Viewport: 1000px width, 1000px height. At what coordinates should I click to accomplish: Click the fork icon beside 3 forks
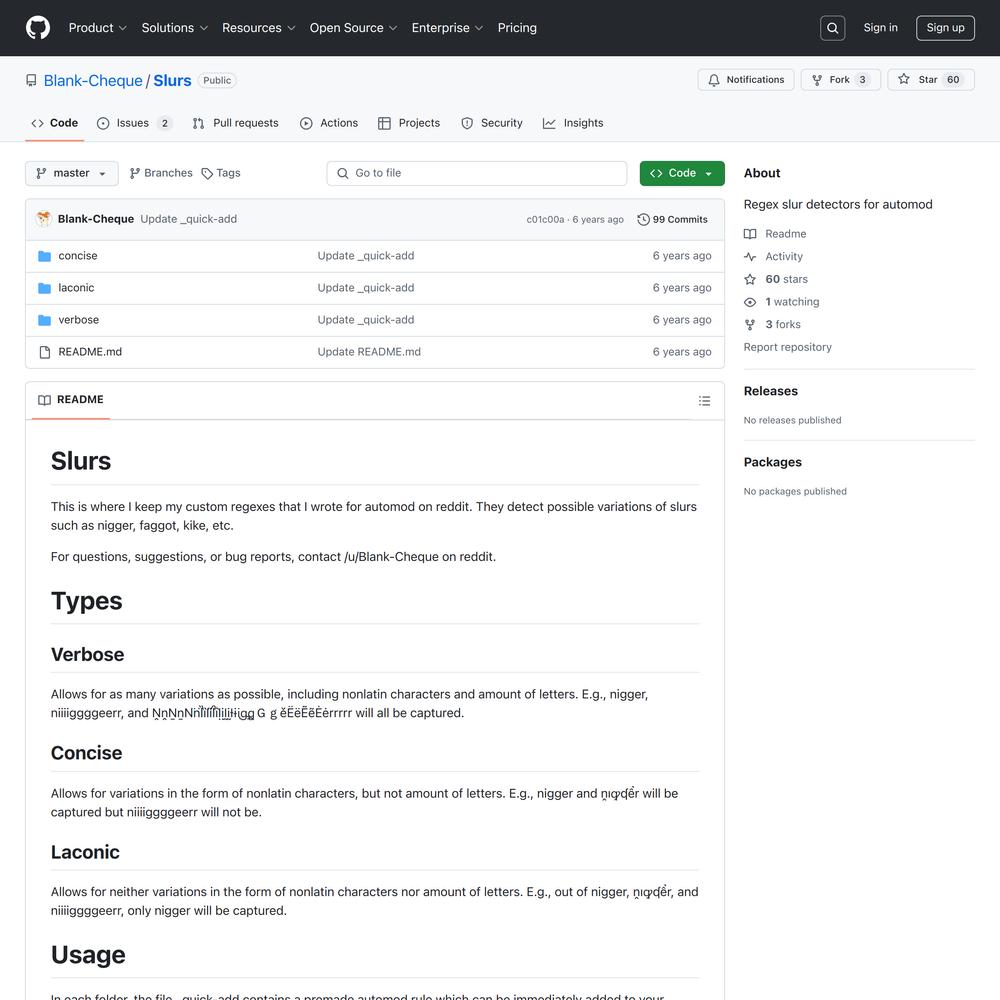click(750, 325)
